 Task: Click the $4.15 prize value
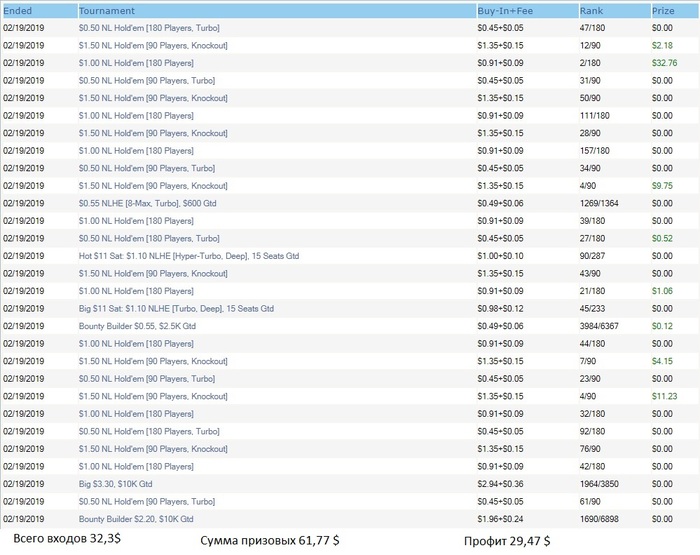point(662,361)
